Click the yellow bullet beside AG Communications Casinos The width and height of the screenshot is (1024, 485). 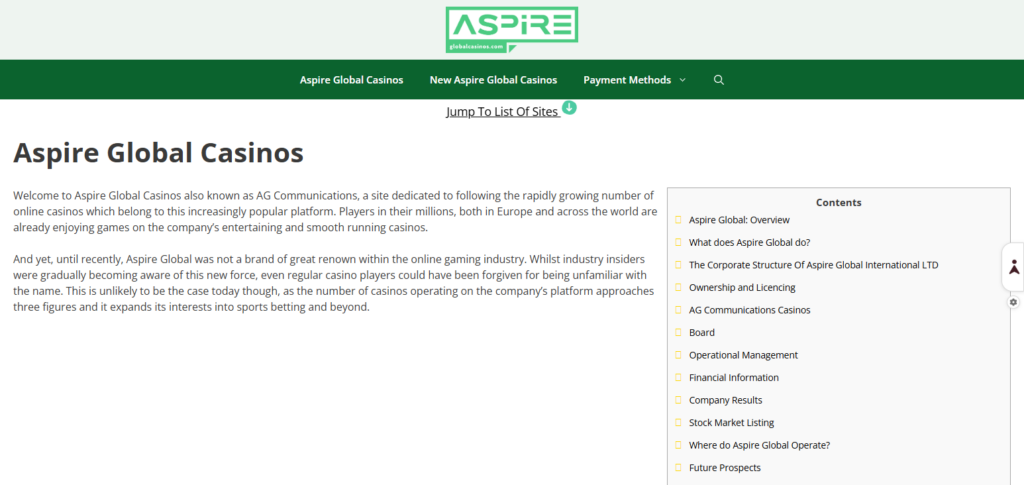point(678,310)
